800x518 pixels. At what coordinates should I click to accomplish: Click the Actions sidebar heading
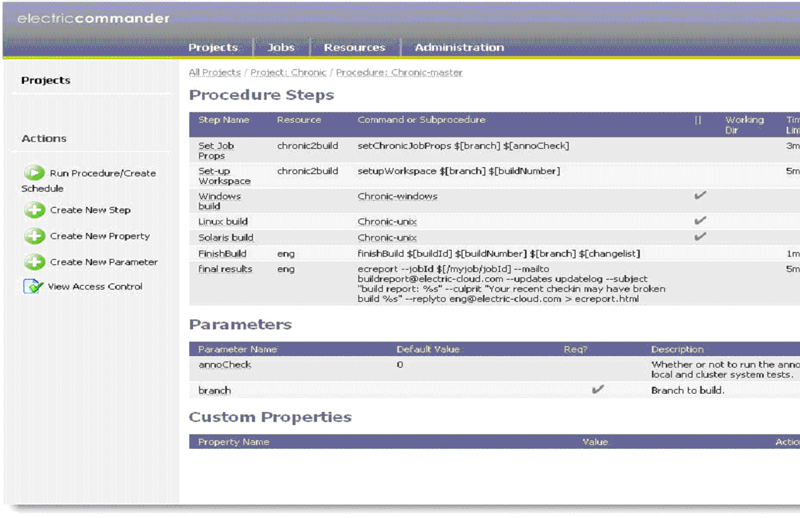click(44, 138)
